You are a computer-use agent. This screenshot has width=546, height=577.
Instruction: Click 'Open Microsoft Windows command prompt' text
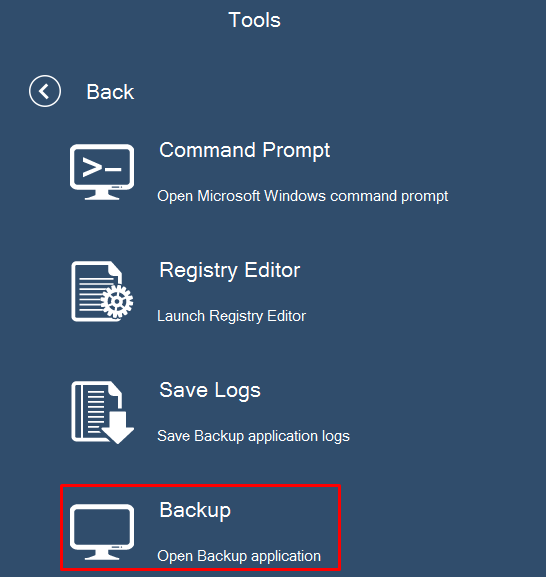point(302,196)
